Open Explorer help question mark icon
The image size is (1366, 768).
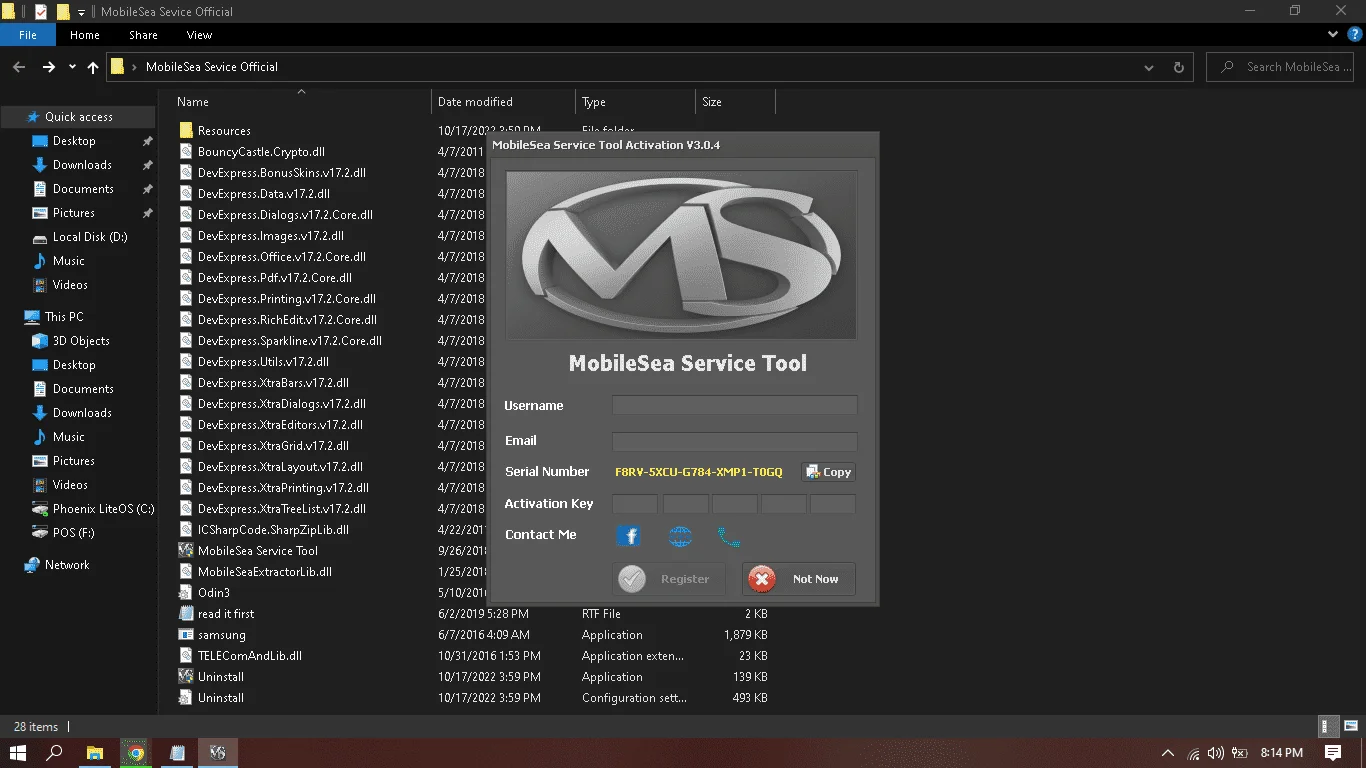(1354, 34)
